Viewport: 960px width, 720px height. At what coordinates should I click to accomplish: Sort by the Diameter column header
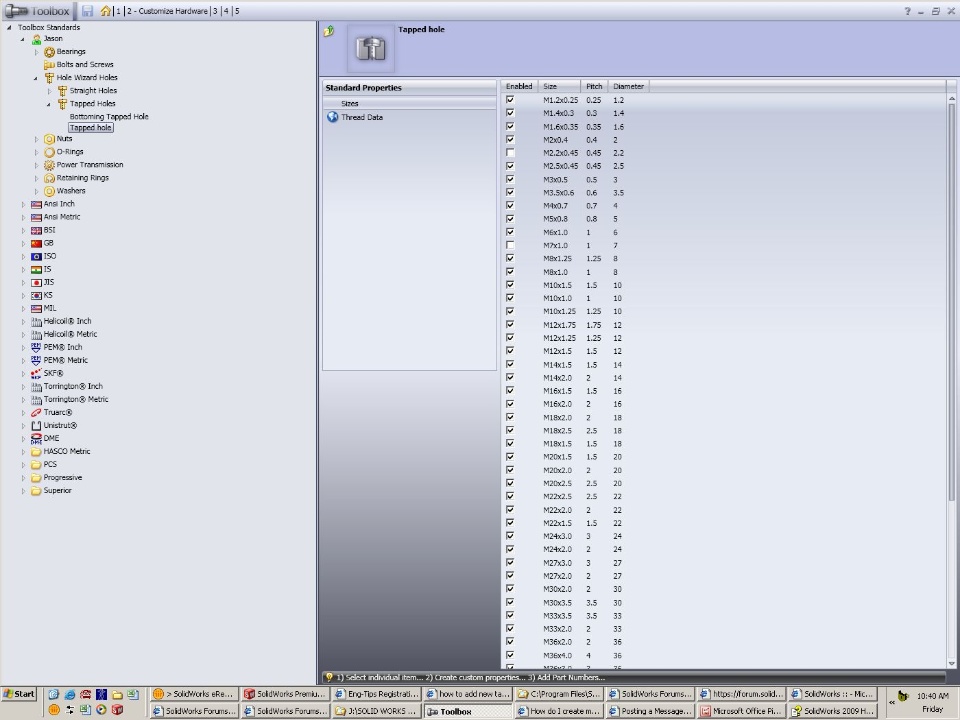628,86
